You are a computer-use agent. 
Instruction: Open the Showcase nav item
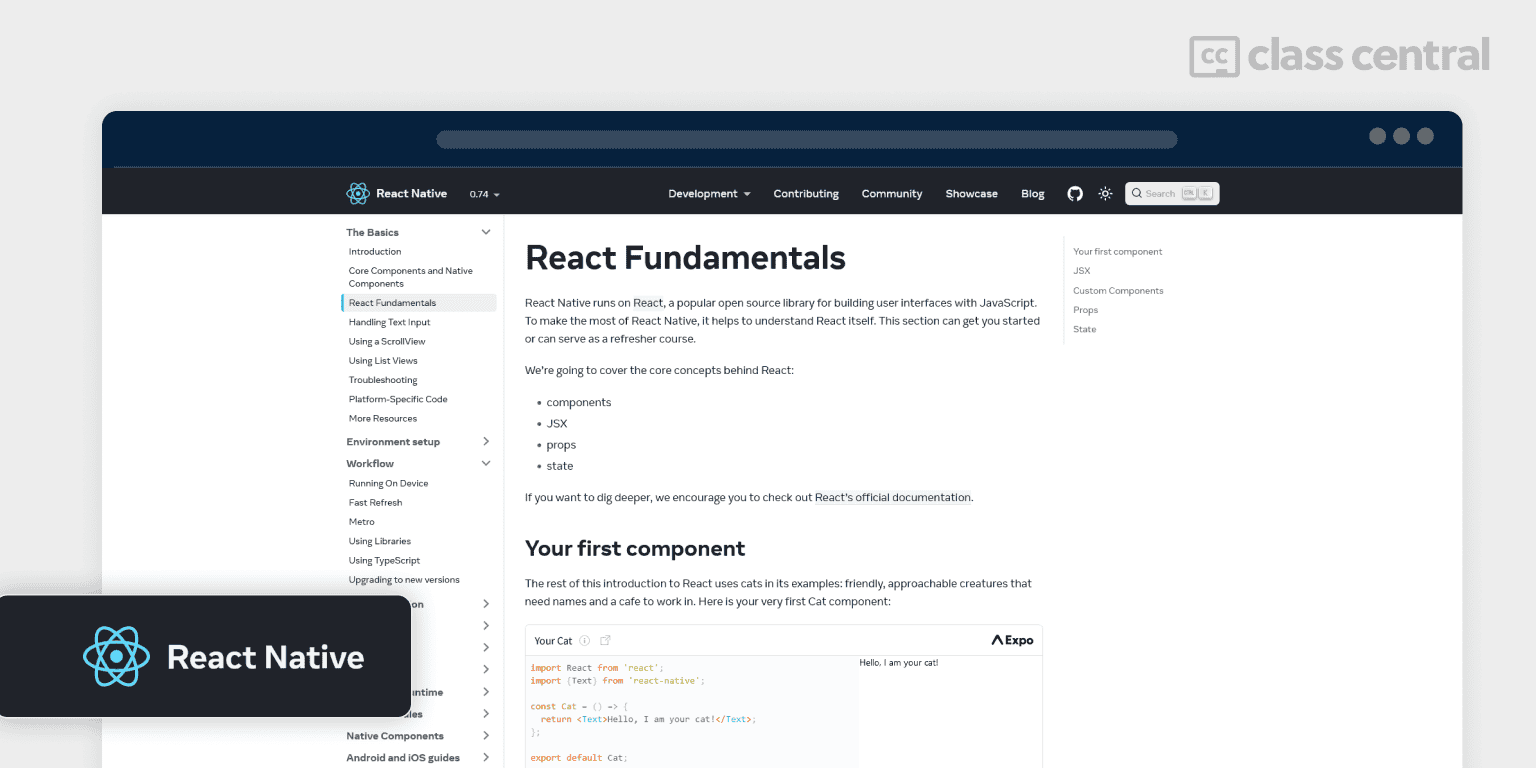tap(971, 194)
